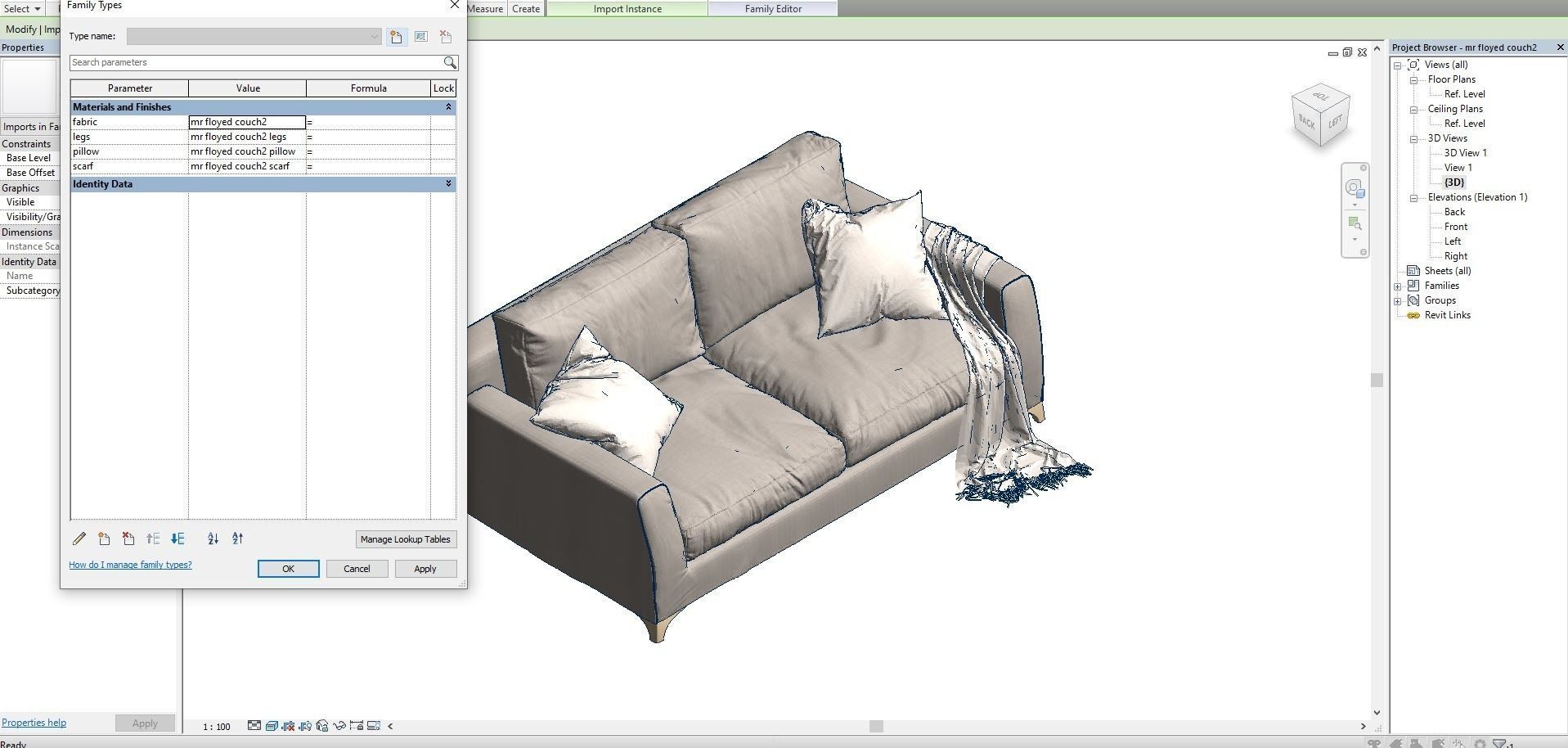Restore down the 3D view window
The image size is (1568, 748).
(x=1347, y=52)
